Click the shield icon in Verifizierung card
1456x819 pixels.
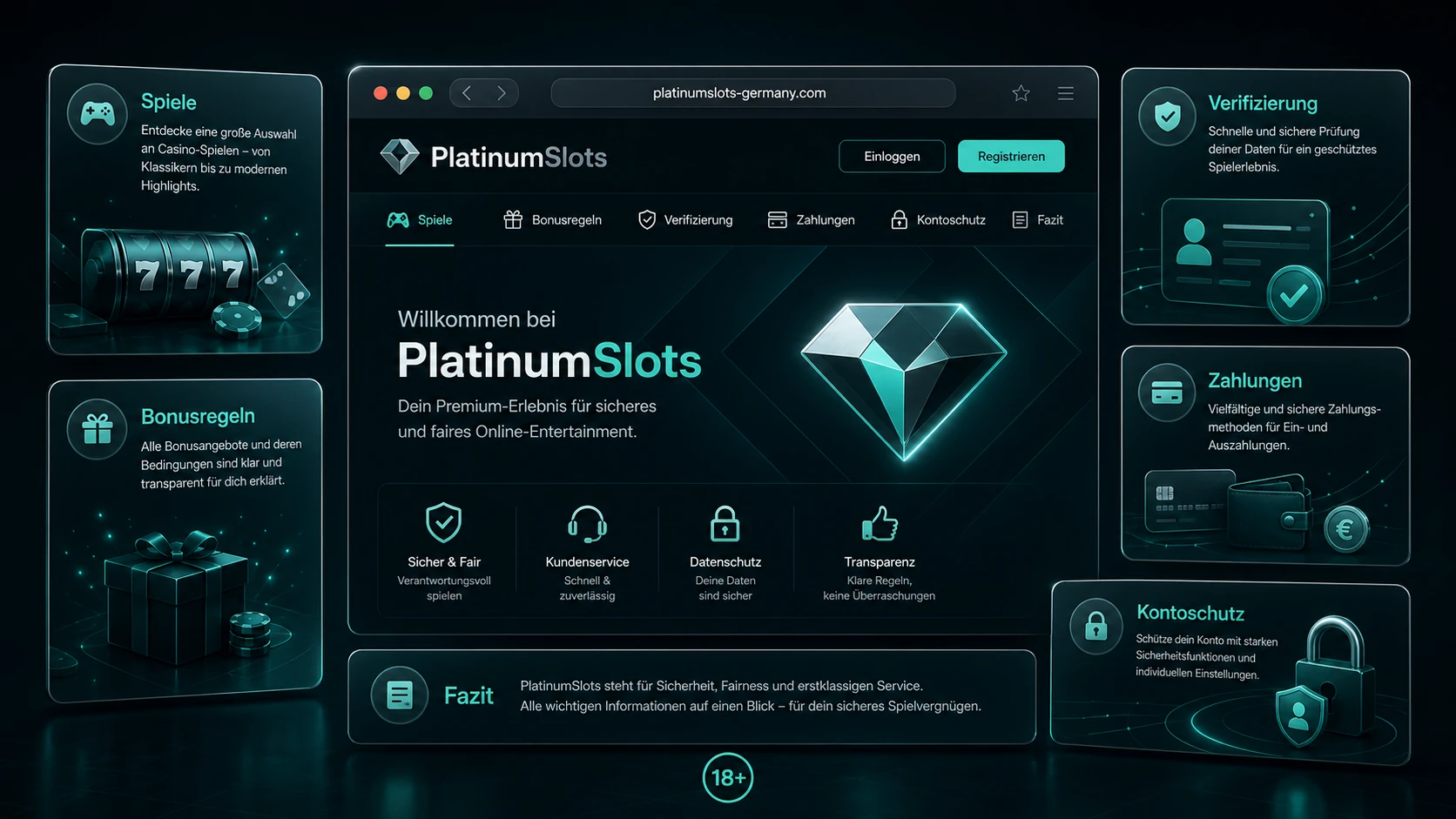pyautogui.click(x=1167, y=116)
